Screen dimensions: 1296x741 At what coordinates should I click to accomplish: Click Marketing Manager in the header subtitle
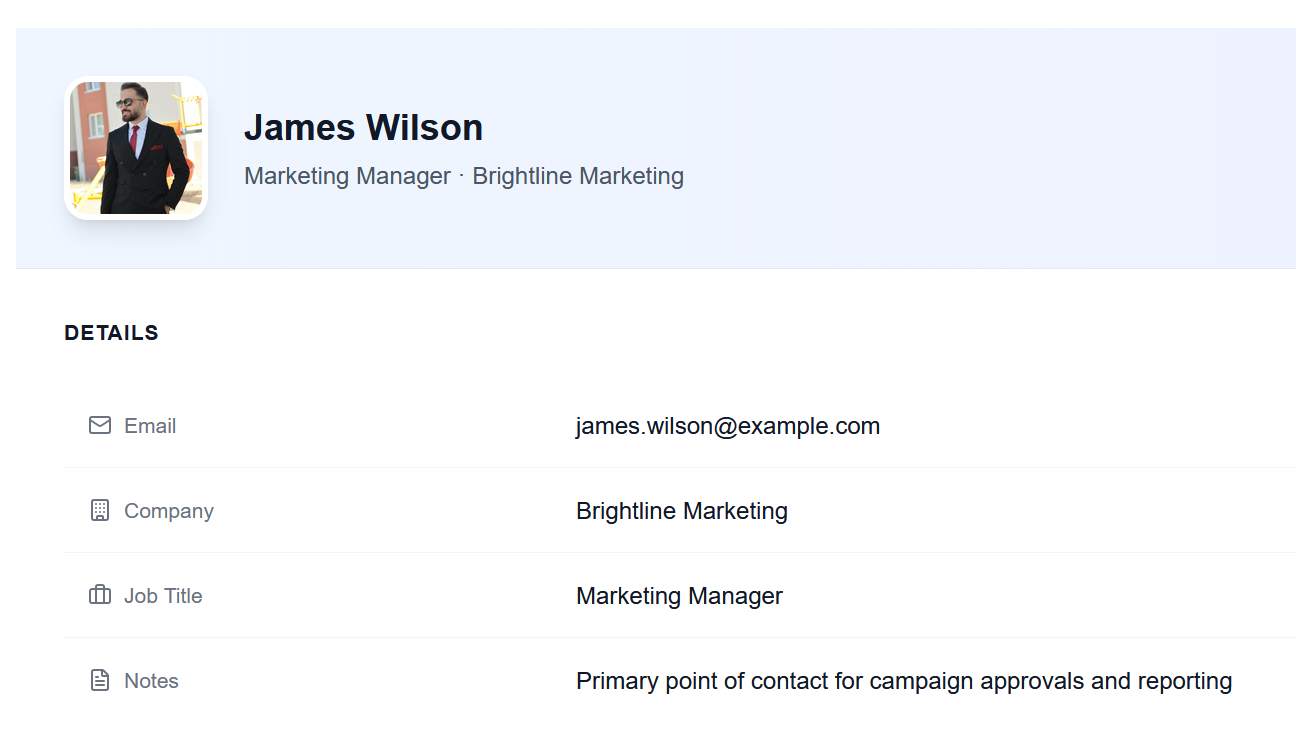tap(347, 176)
